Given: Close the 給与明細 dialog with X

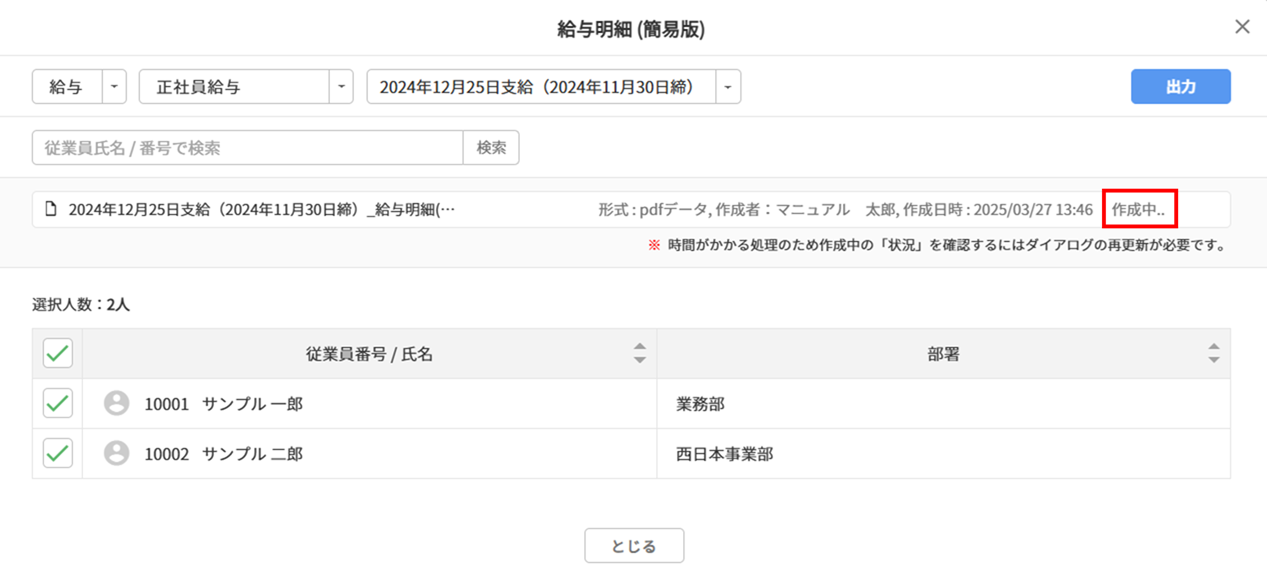Looking at the screenshot, I should coord(1242,27).
